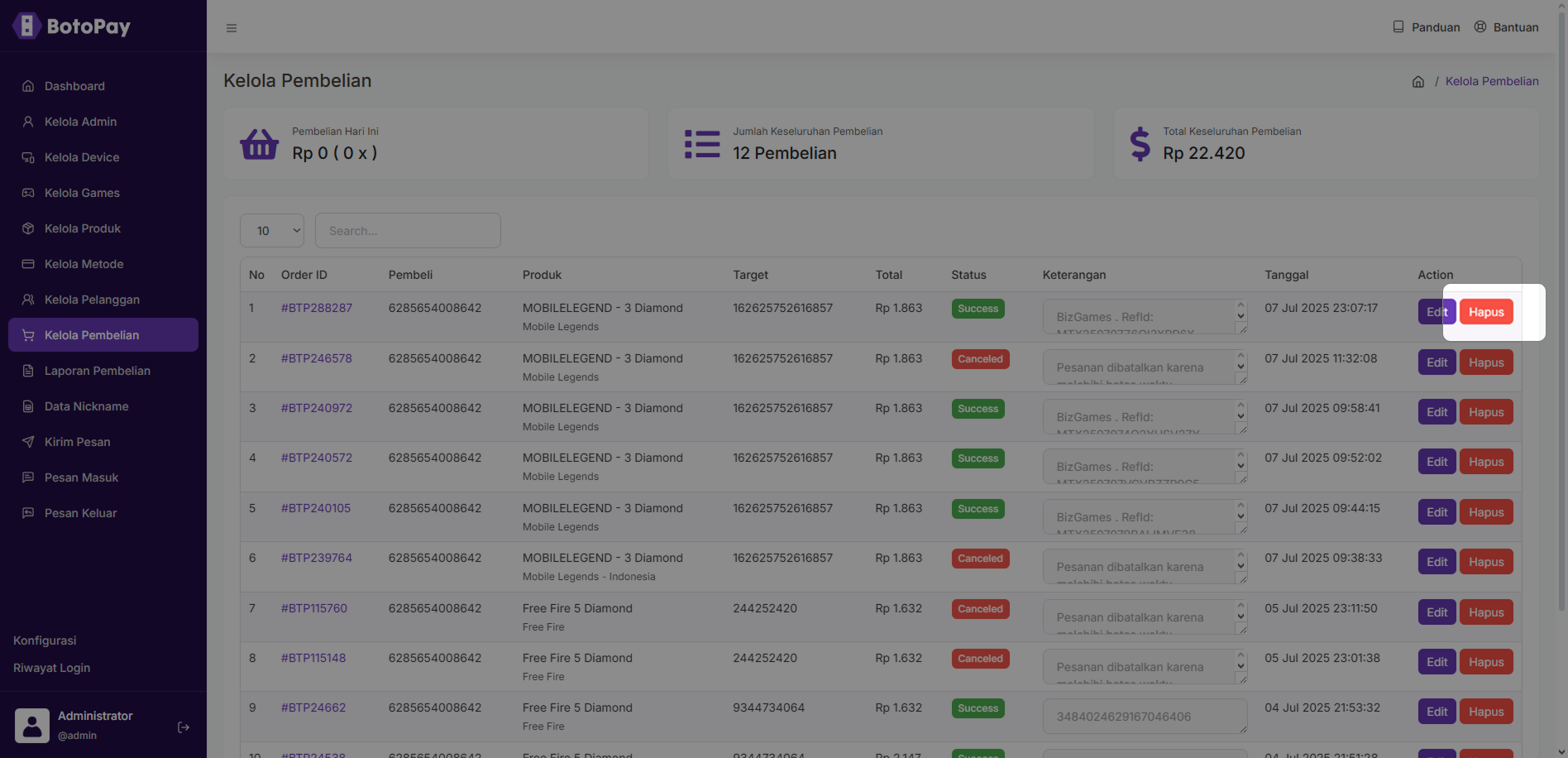Open Bantuan help link
This screenshot has width=1568, height=758.
pos(1507,27)
